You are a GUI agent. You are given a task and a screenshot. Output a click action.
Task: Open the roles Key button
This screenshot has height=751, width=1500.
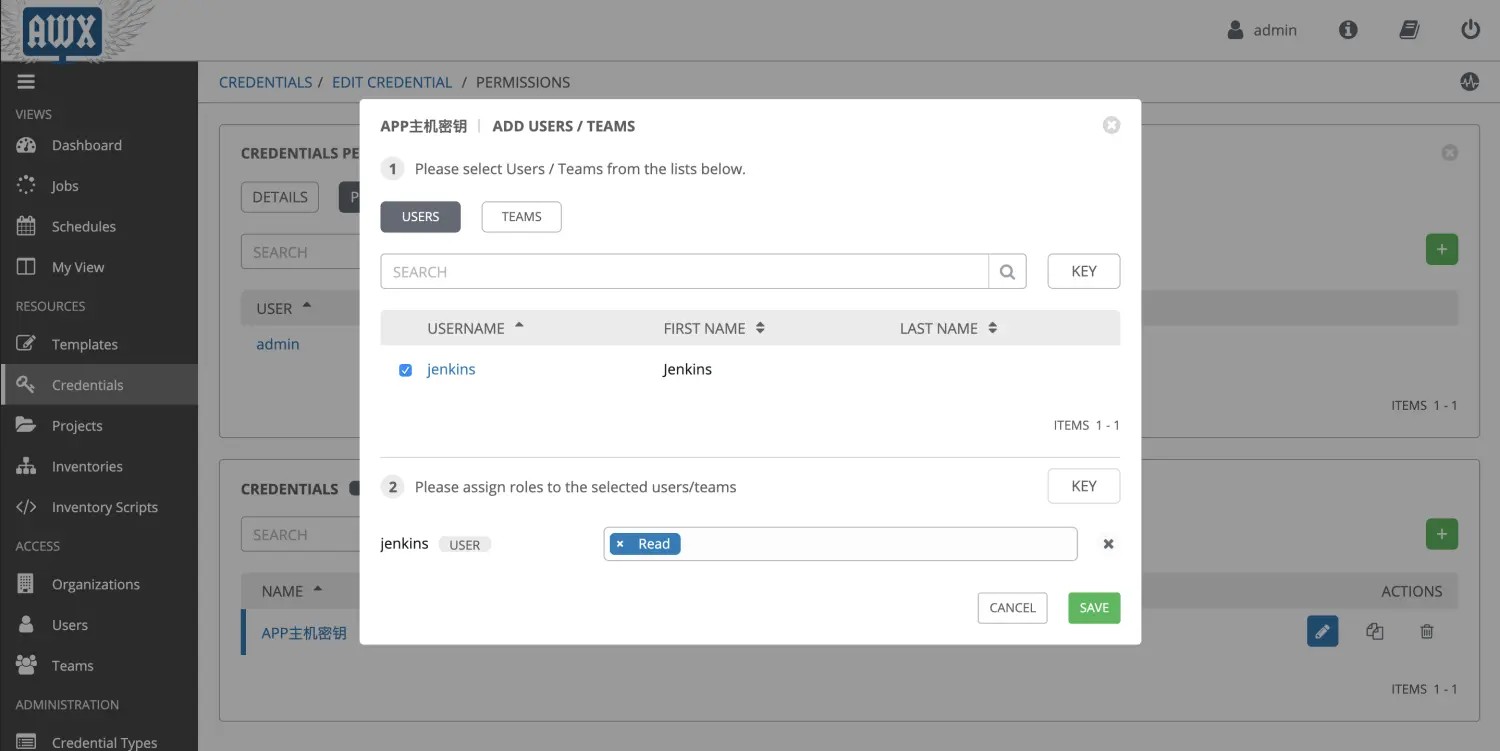click(x=1083, y=486)
